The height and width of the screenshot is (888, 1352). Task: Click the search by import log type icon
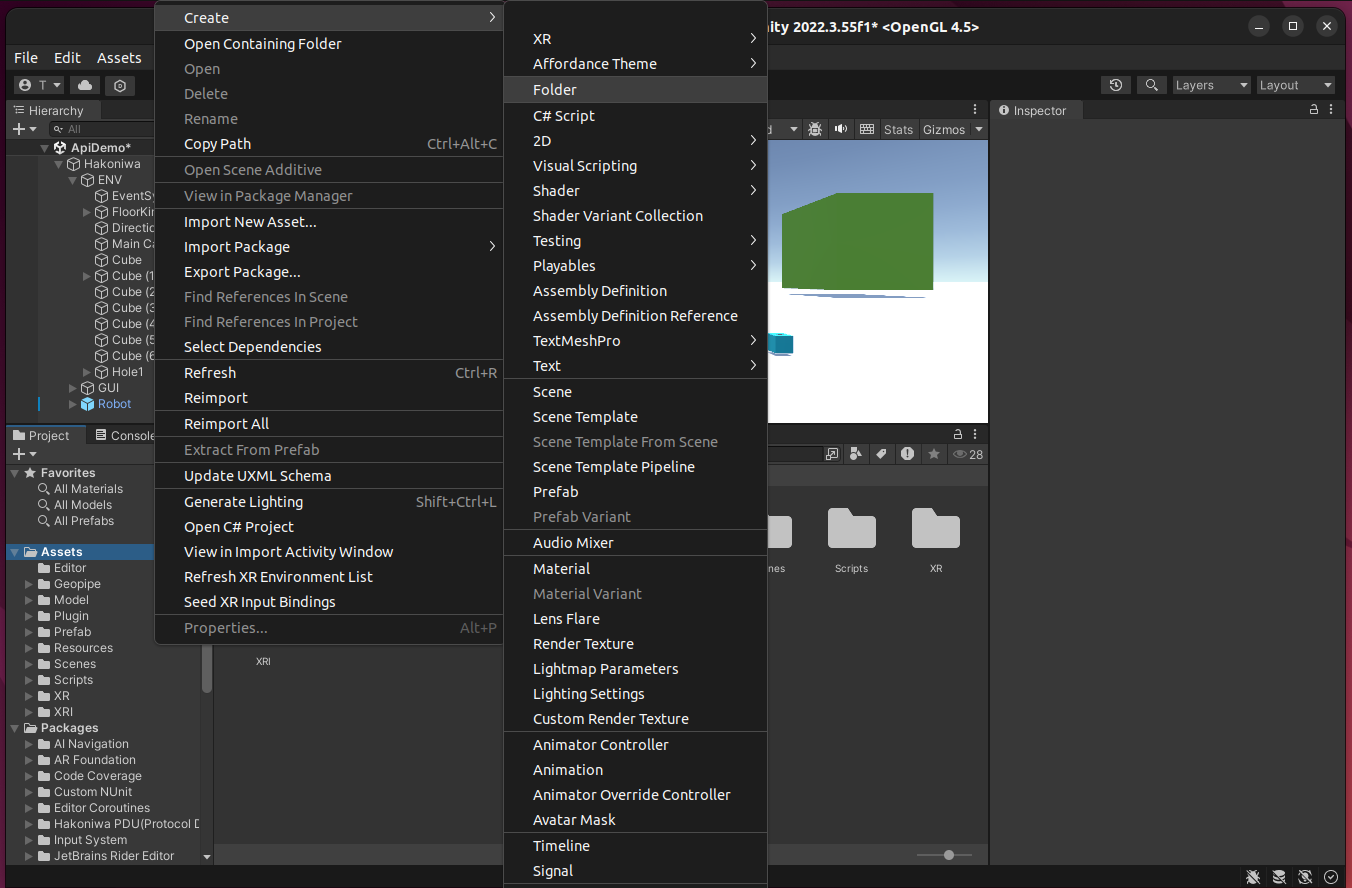[907, 454]
